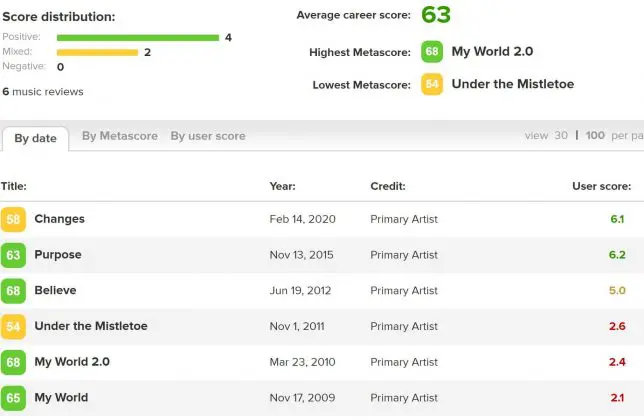Click the yellow 58 badge for Changes

tap(13, 219)
